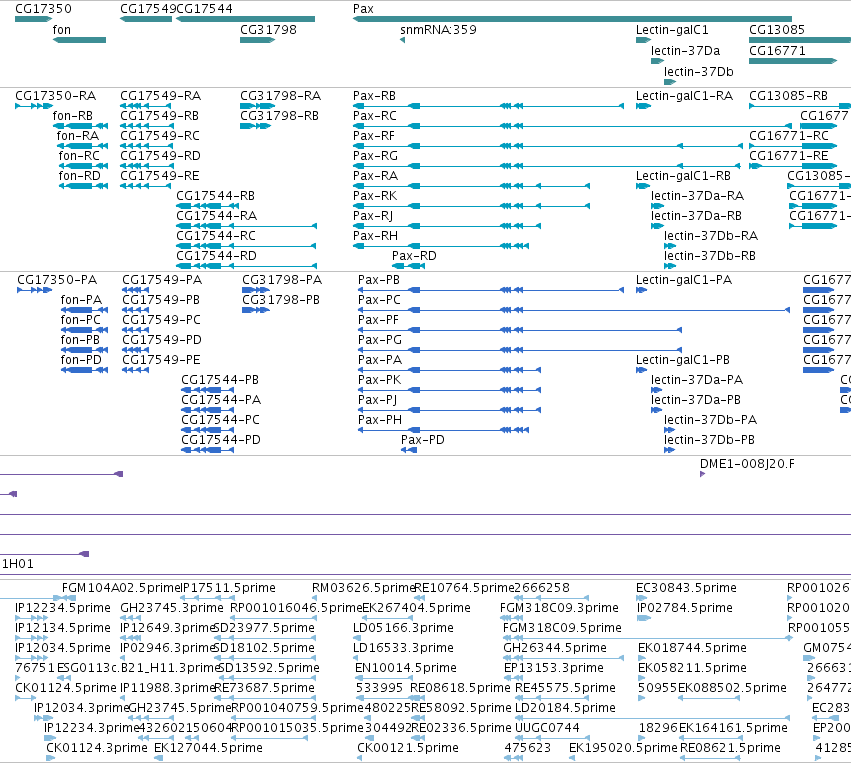Screen dimensions: 851x763
Task: Select the SD18102.5prime EST label
Action: pos(265,648)
